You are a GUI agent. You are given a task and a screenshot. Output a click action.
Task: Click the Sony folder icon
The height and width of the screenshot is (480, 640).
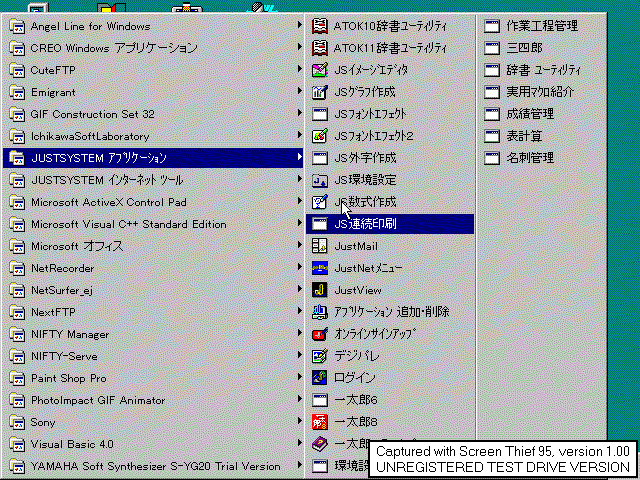17,422
